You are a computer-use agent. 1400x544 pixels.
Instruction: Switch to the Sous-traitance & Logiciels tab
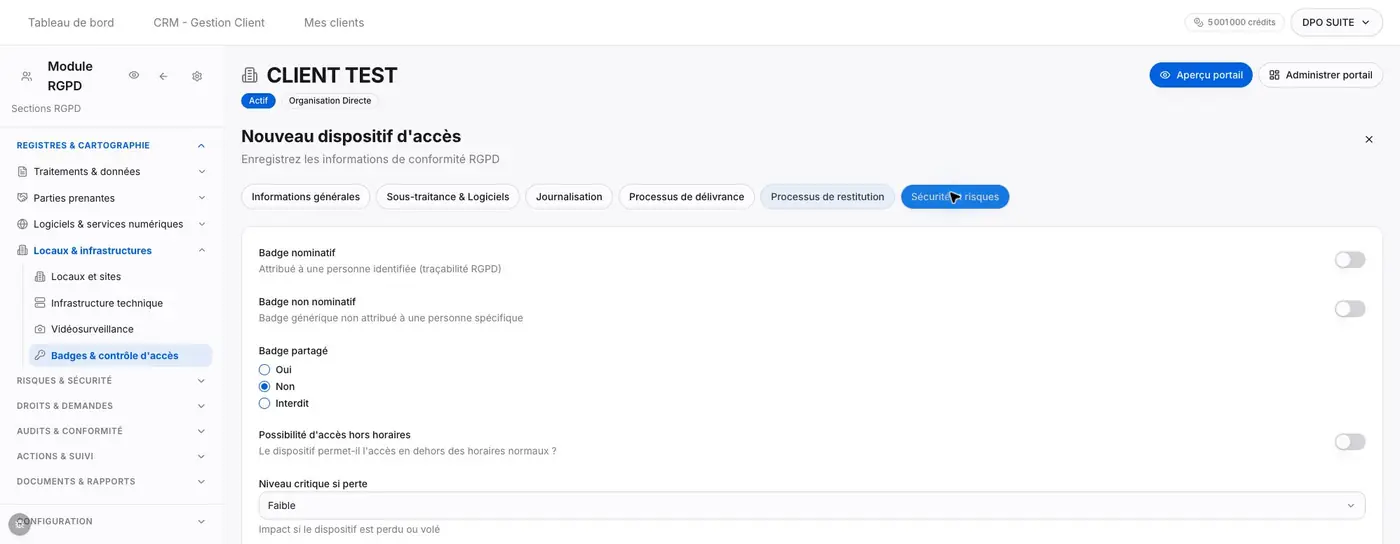click(x=448, y=197)
